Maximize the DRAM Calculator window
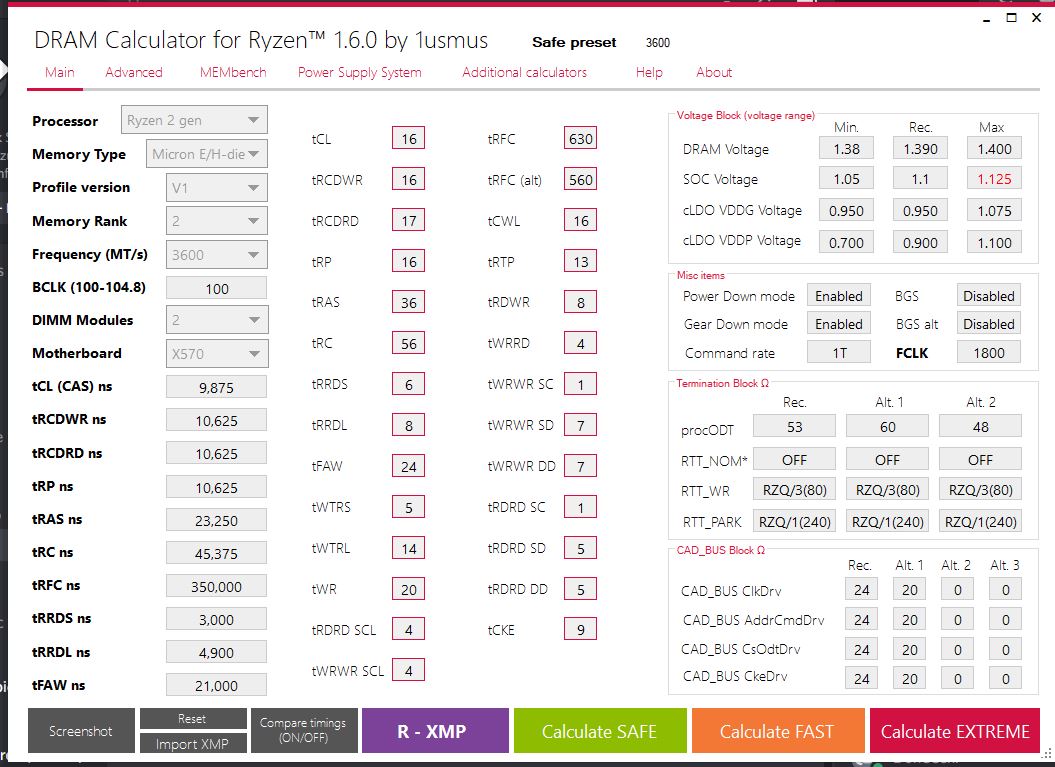Screen dimensions: 1055x767 pyautogui.click(x=1011, y=17)
